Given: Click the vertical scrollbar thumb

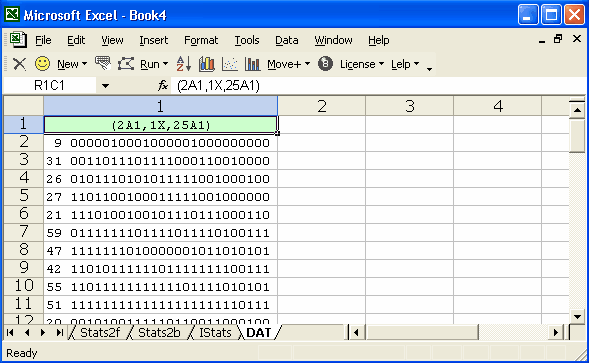Looking at the screenshot, I should [577, 135].
